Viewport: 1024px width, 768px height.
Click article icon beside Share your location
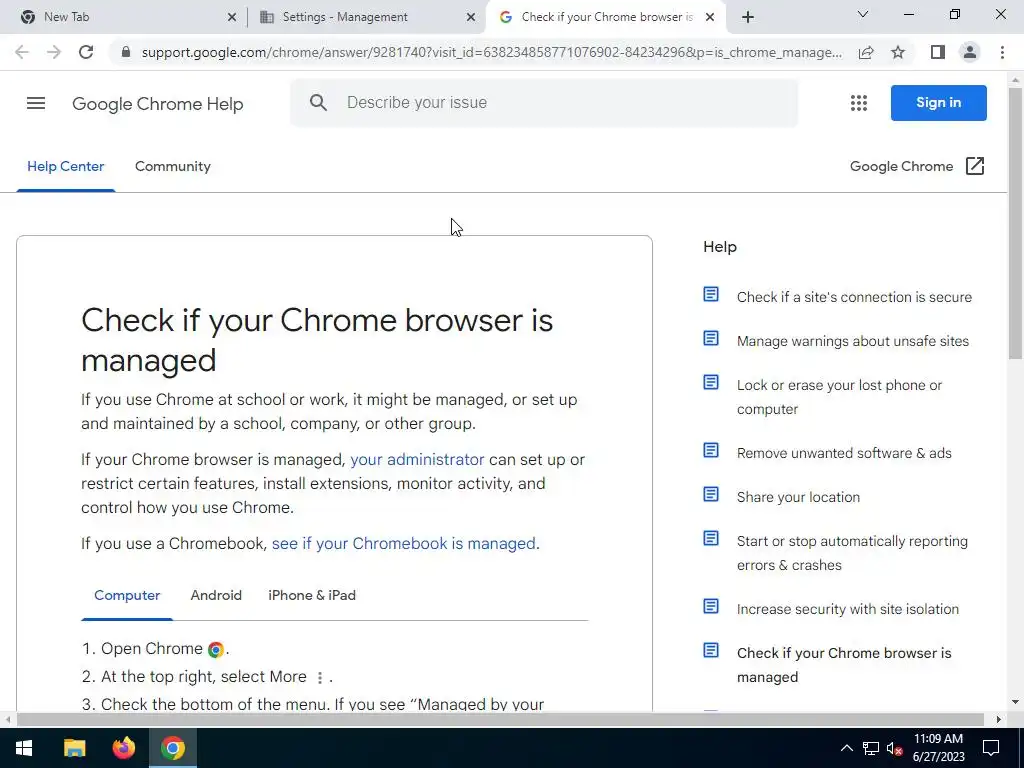click(711, 494)
